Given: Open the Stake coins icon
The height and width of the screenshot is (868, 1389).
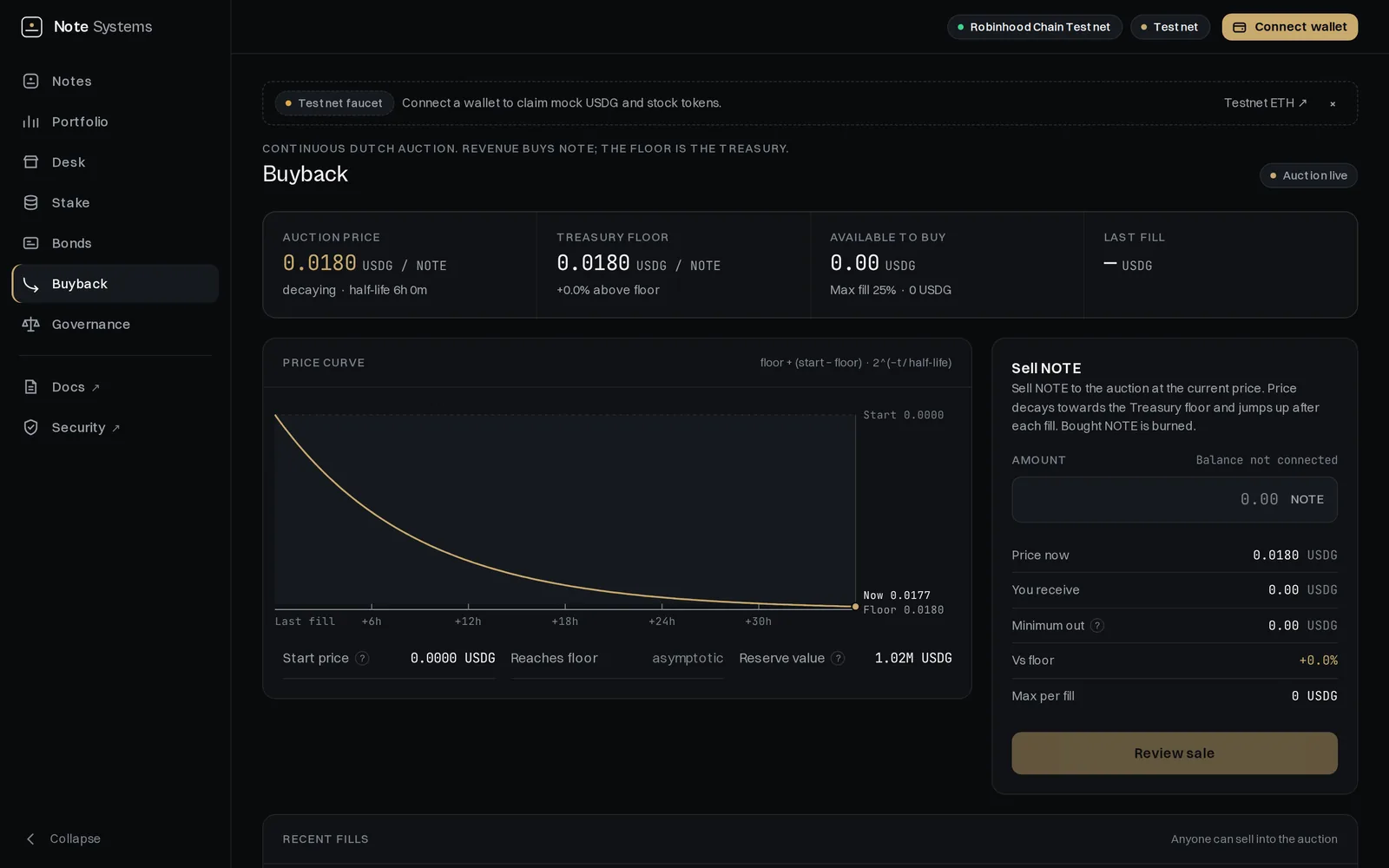Looking at the screenshot, I should coord(30,202).
